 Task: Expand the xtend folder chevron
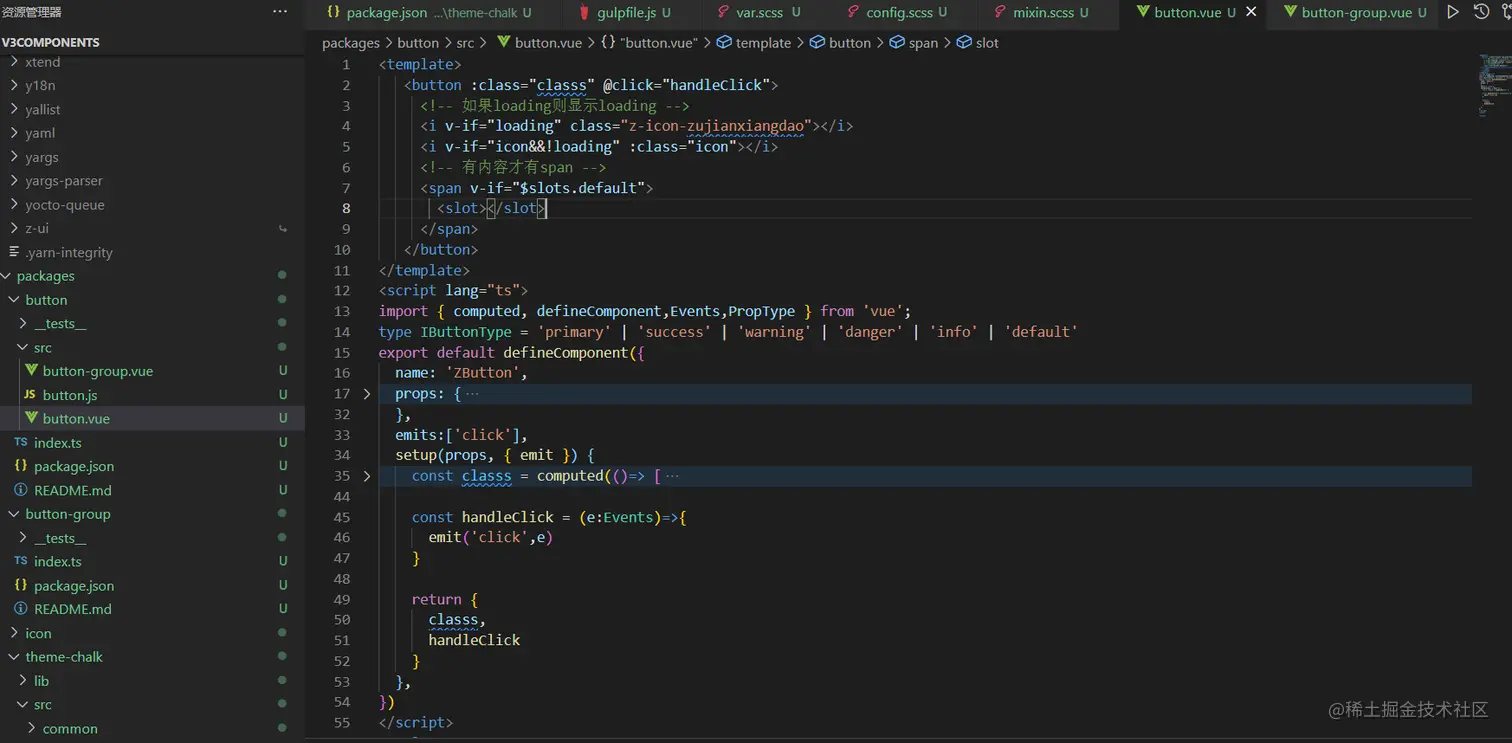click(x=14, y=62)
